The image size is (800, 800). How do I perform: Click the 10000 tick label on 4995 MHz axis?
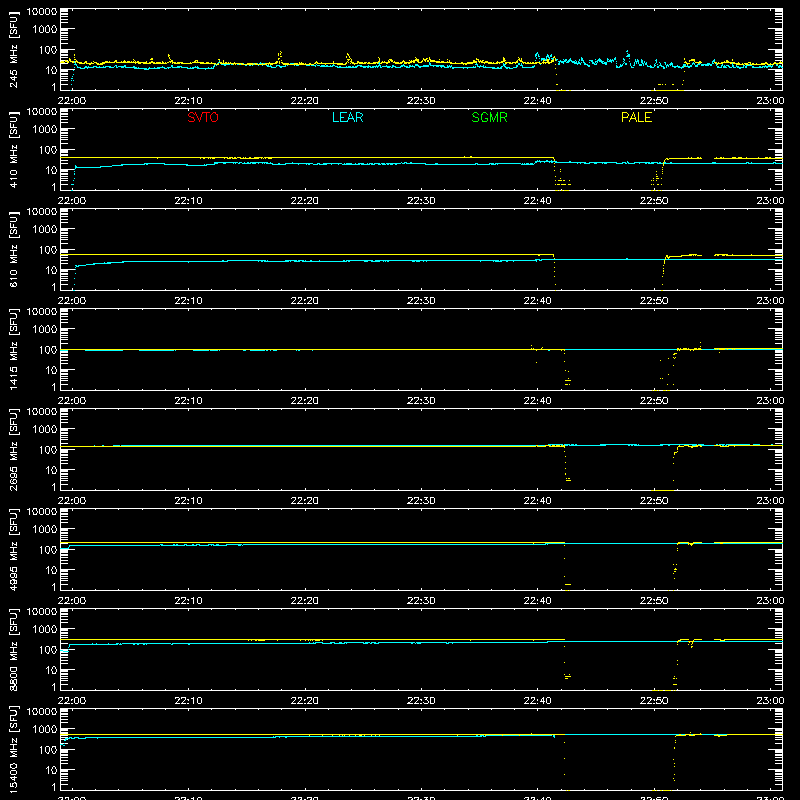[x=42, y=512]
